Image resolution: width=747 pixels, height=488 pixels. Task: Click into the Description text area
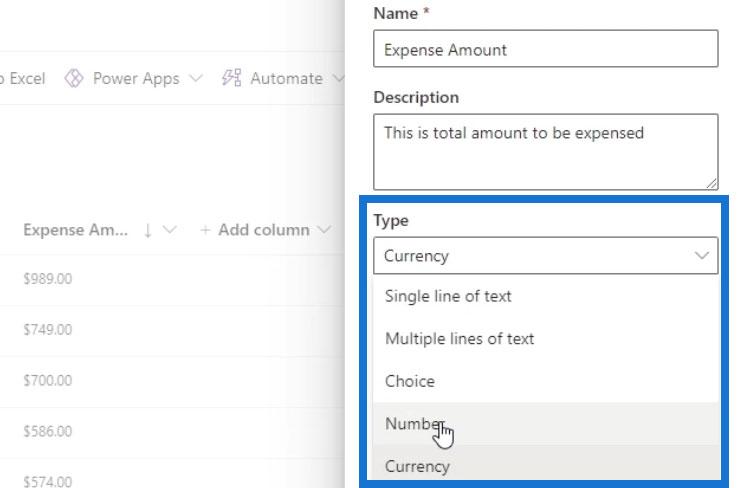point(545,152)
